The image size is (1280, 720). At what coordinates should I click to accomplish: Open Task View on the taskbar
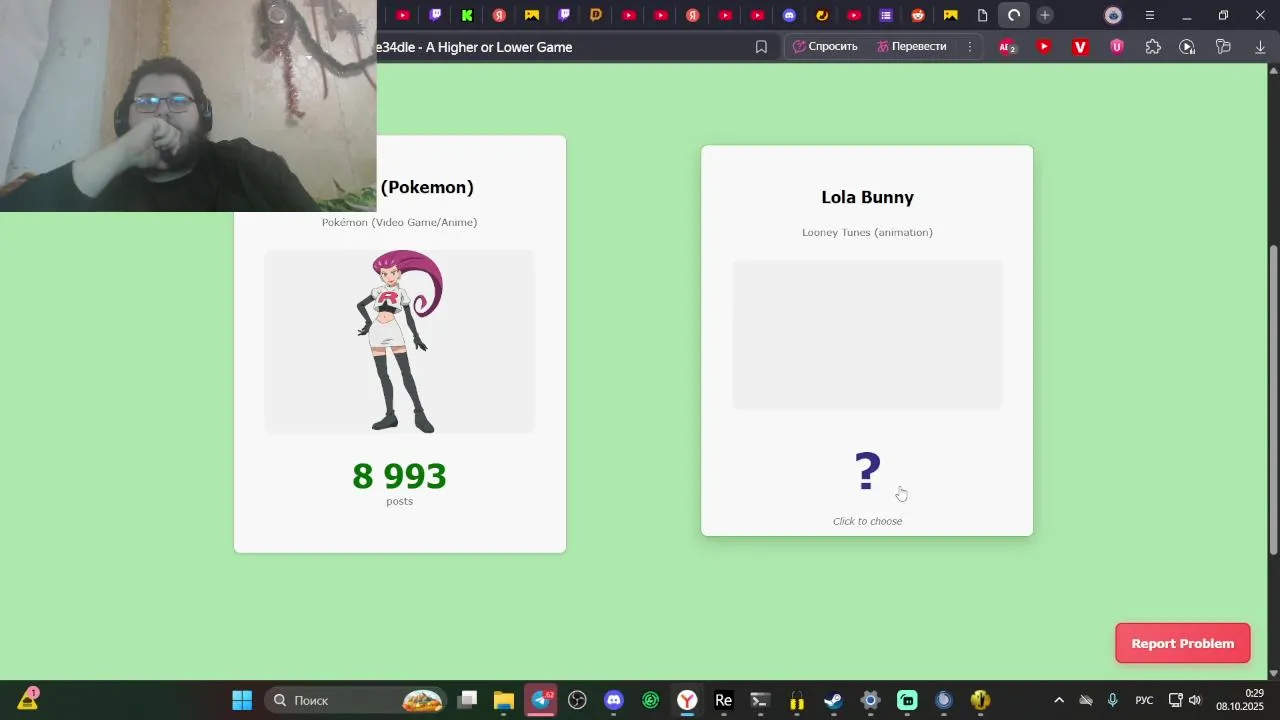(x=467, y=700)
